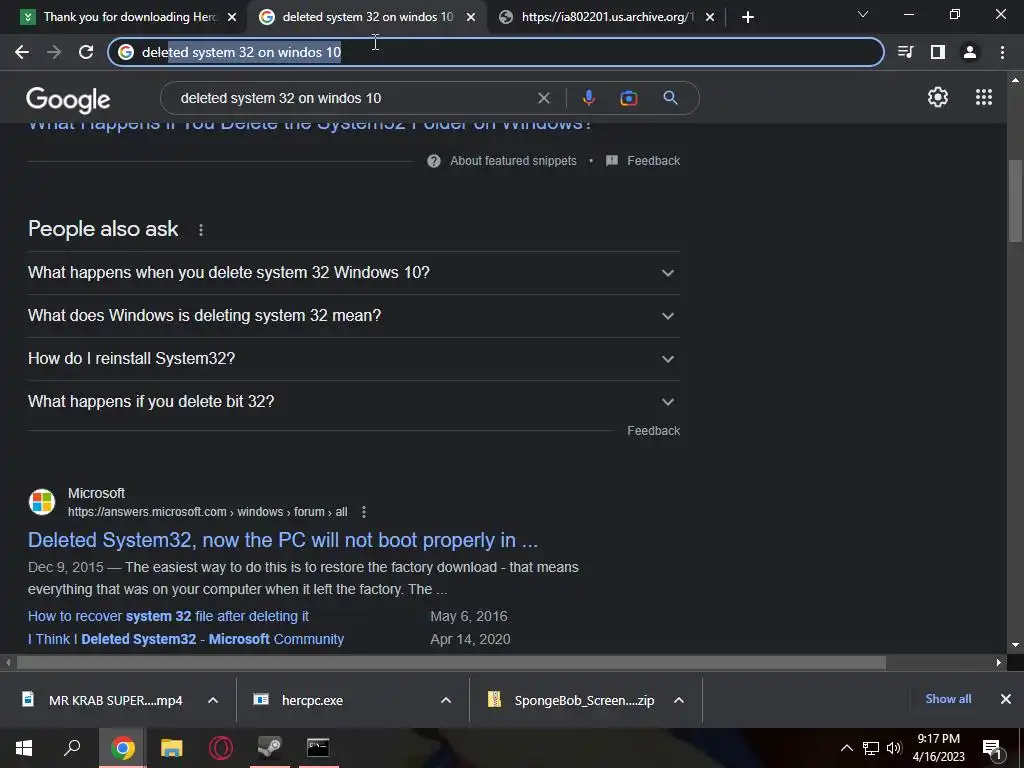Open 'How to recover system 32 file after deleting it'
The width and height of the screenshot is (1024, 768).
point(168,616)
